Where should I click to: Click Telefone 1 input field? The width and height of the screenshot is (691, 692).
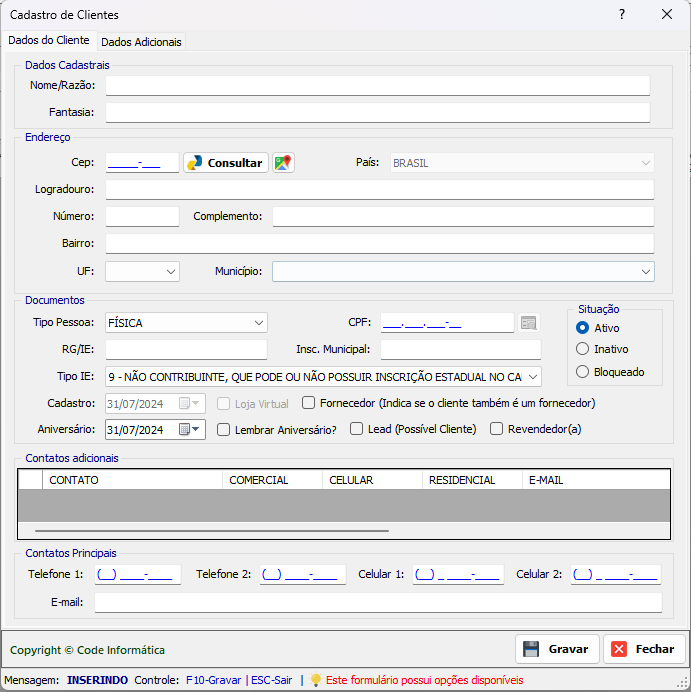138,575
